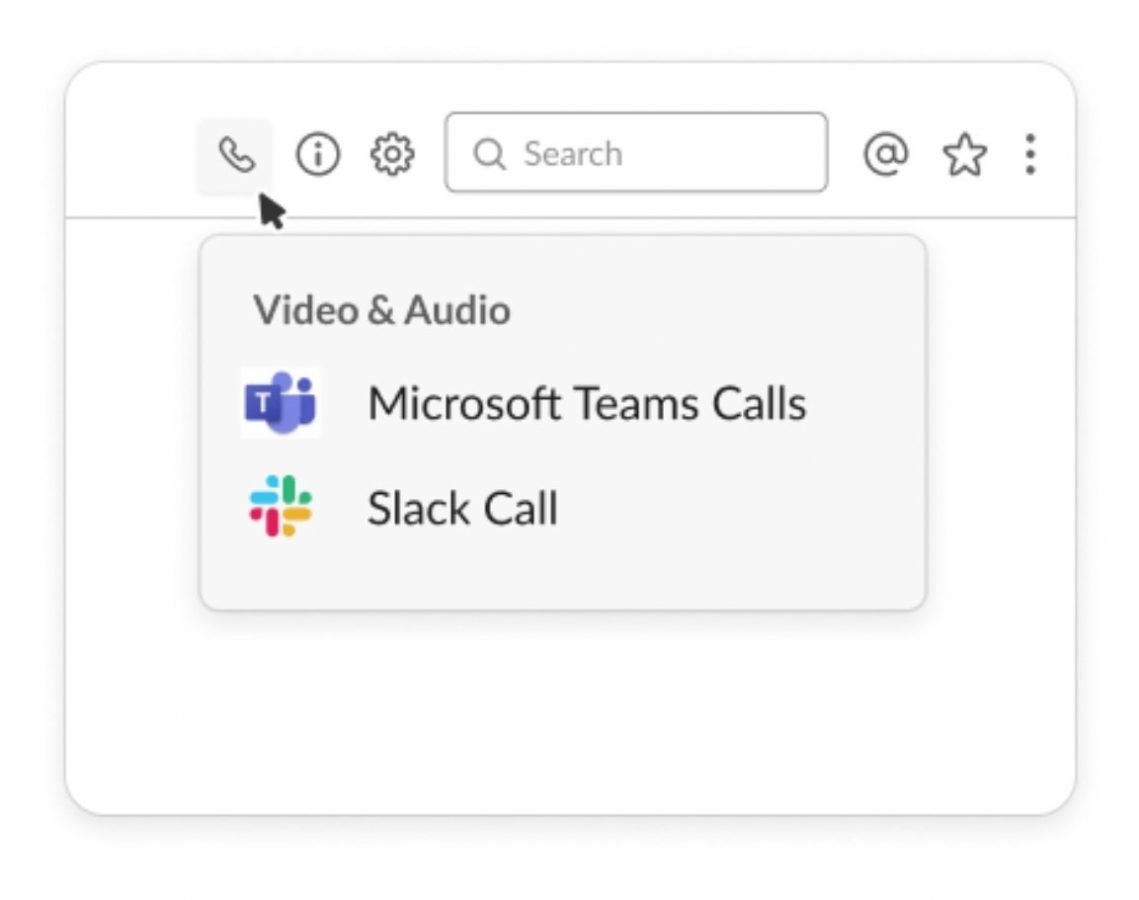The height and width of the screenshot is (900, 1139).
Task: Click the phone call icon
Action: [236, 155]
